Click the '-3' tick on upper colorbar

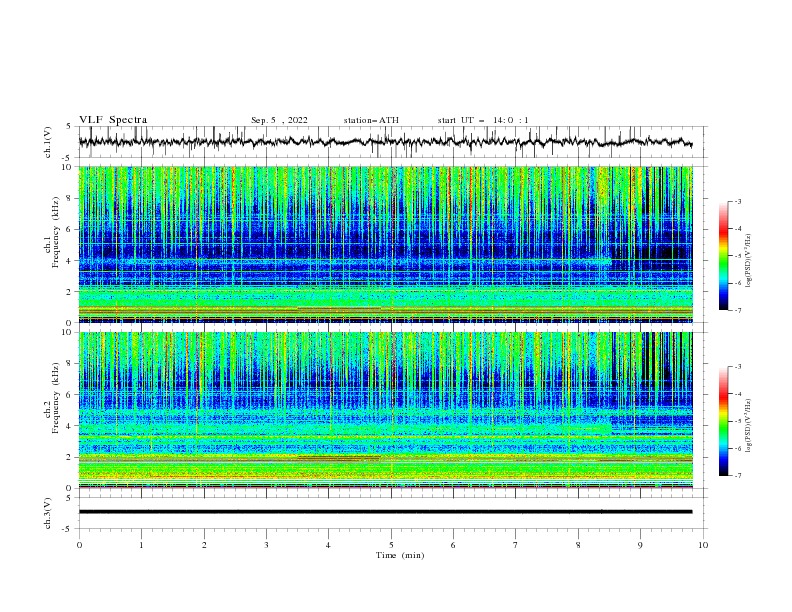pos(737,201)
